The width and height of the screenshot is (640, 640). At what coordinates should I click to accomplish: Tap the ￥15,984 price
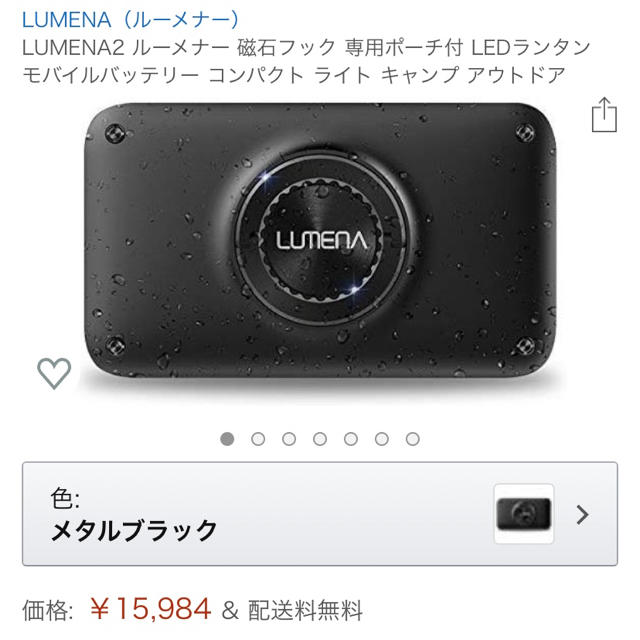coord(150,609)
